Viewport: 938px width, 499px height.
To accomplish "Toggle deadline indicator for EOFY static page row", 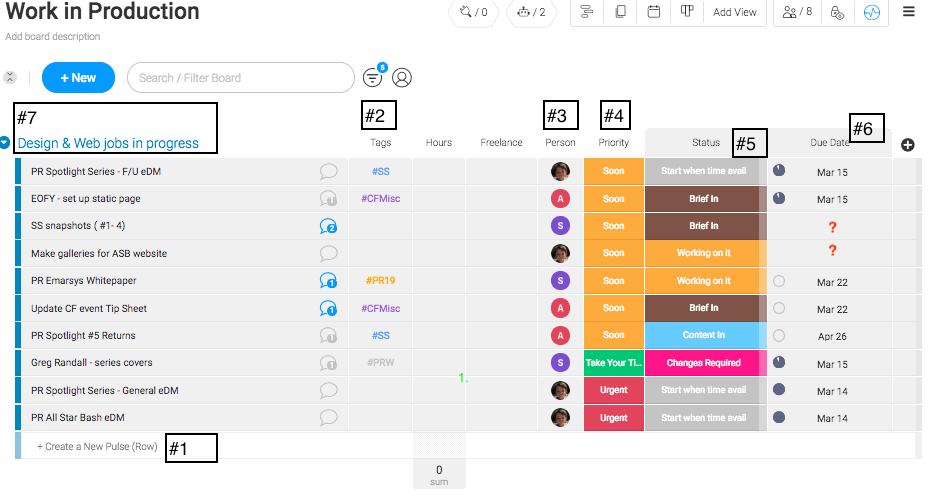I will [779, 197].
